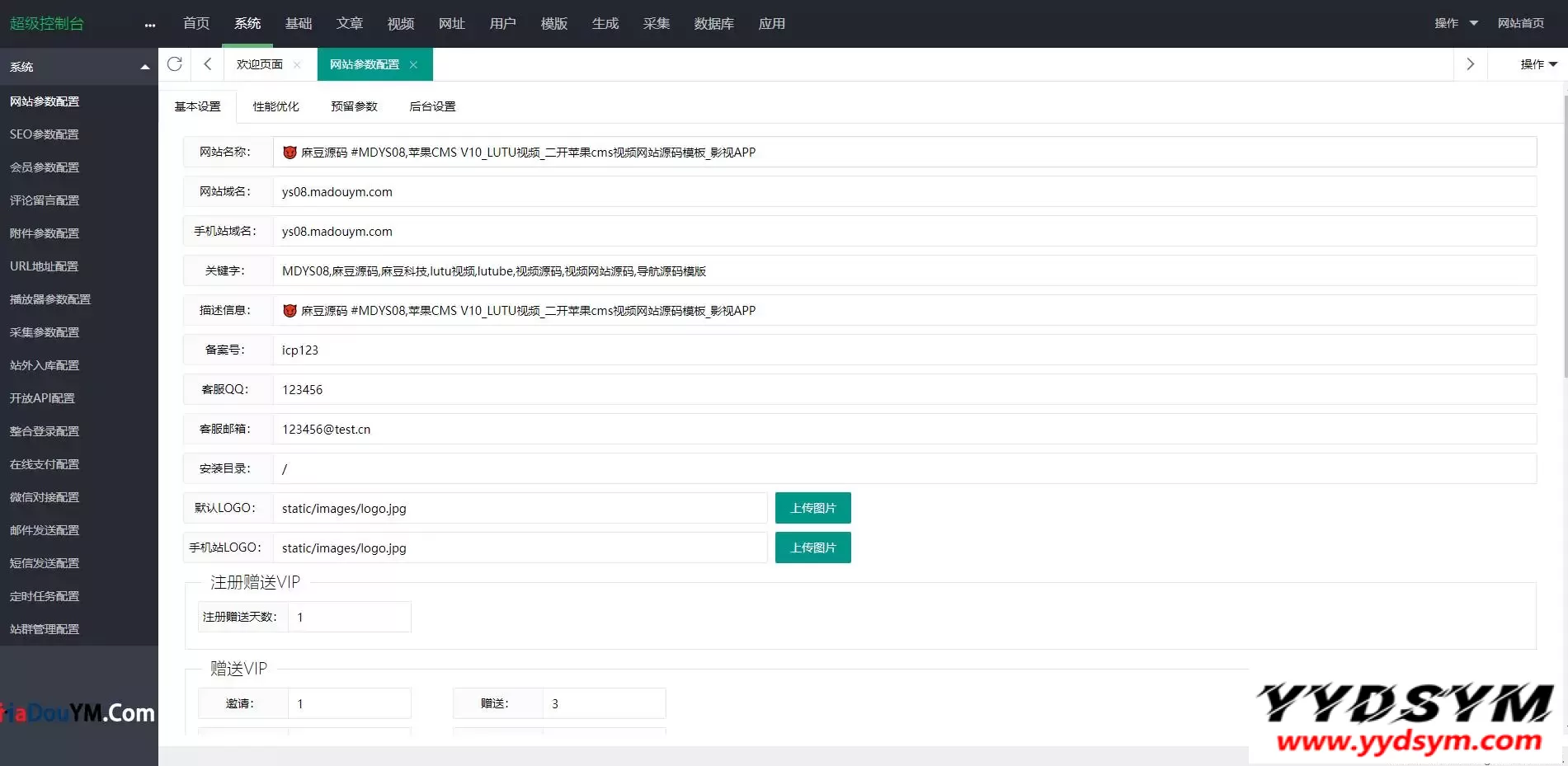Go to 网站首页 link
Screen dimensions: 1568x766
pos(1520,23)
